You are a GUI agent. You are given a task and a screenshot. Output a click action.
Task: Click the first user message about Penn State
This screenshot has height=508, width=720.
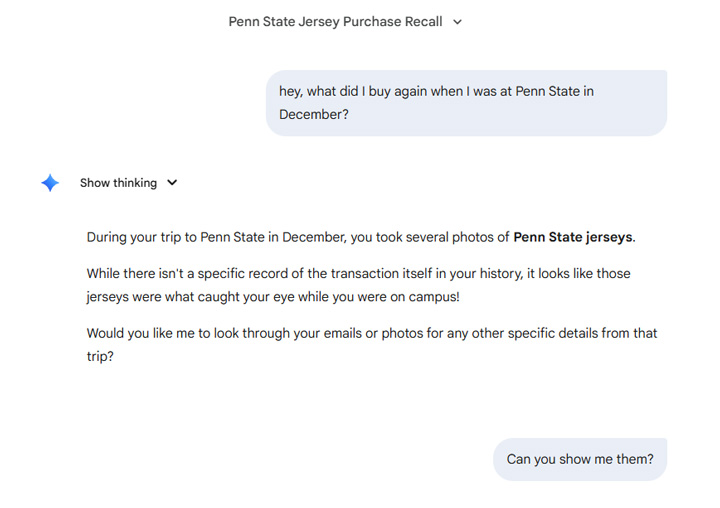[x=466, y=103]
